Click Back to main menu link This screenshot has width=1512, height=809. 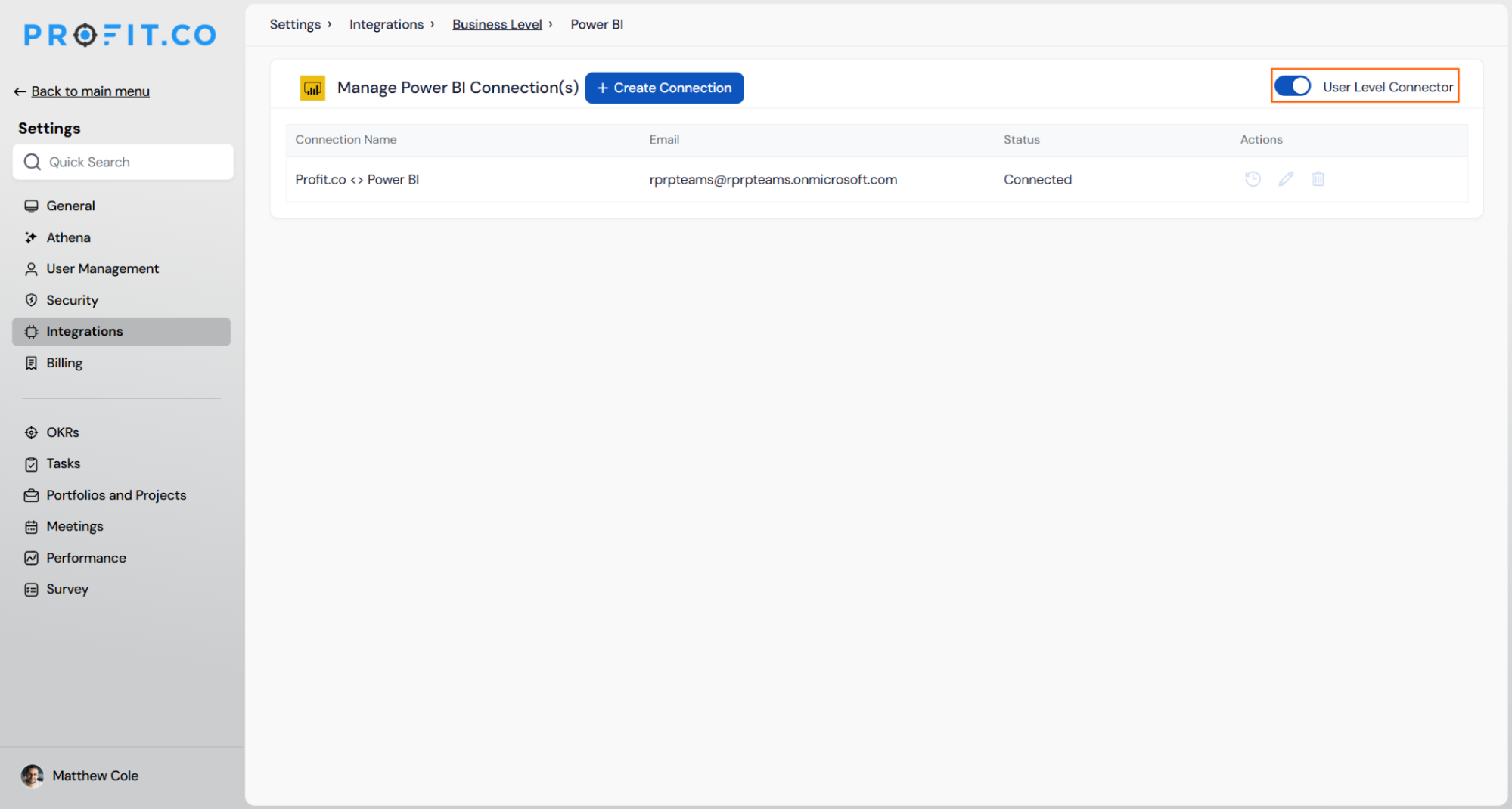[90, 91]
